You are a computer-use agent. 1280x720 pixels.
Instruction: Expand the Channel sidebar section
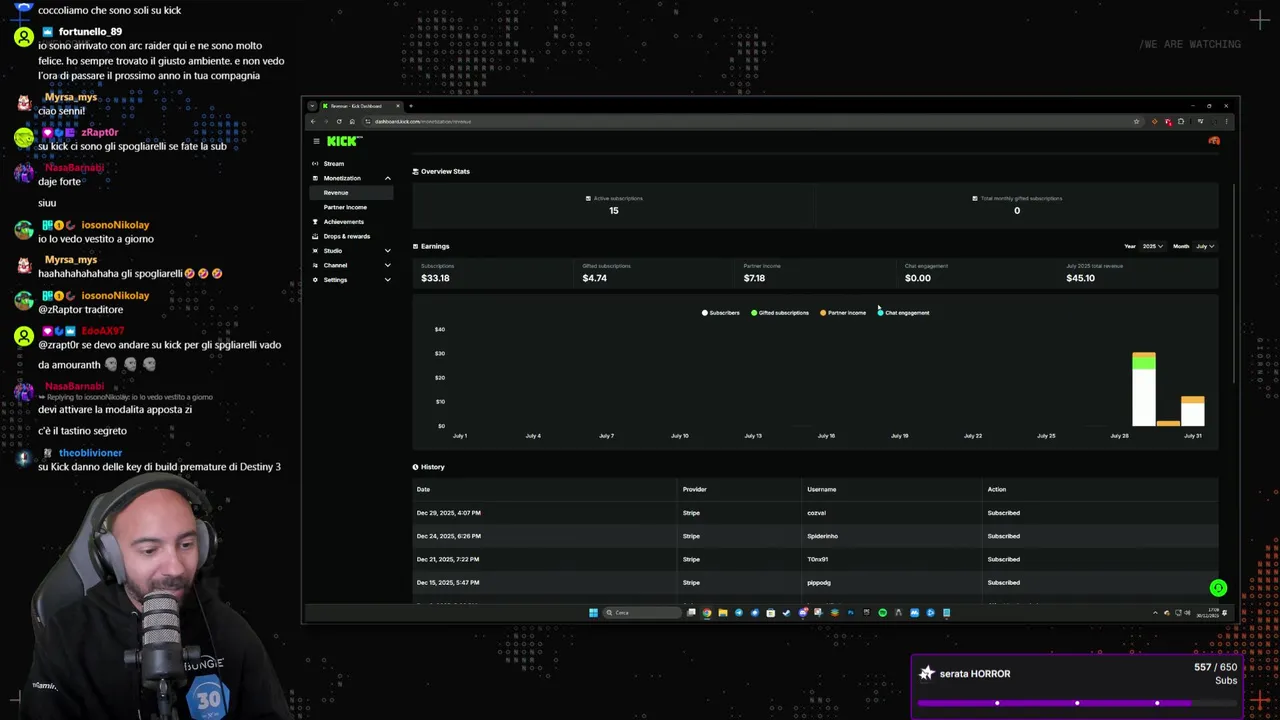pos(351,265)
